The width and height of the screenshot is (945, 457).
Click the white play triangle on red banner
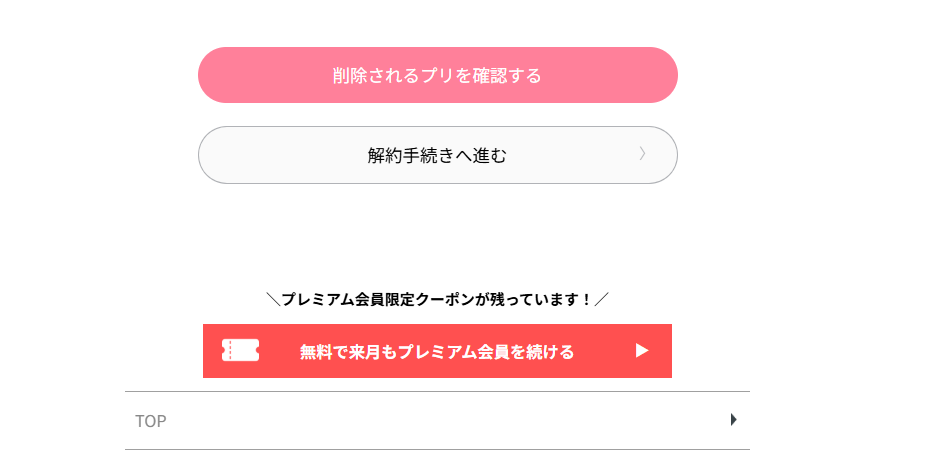[642, 351]
